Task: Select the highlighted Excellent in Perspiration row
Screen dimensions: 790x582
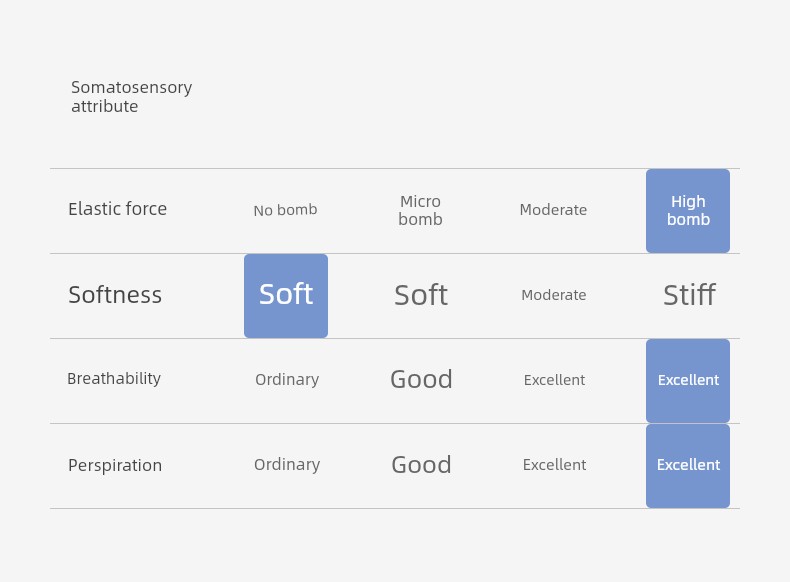Action: (x=688, y=466)
